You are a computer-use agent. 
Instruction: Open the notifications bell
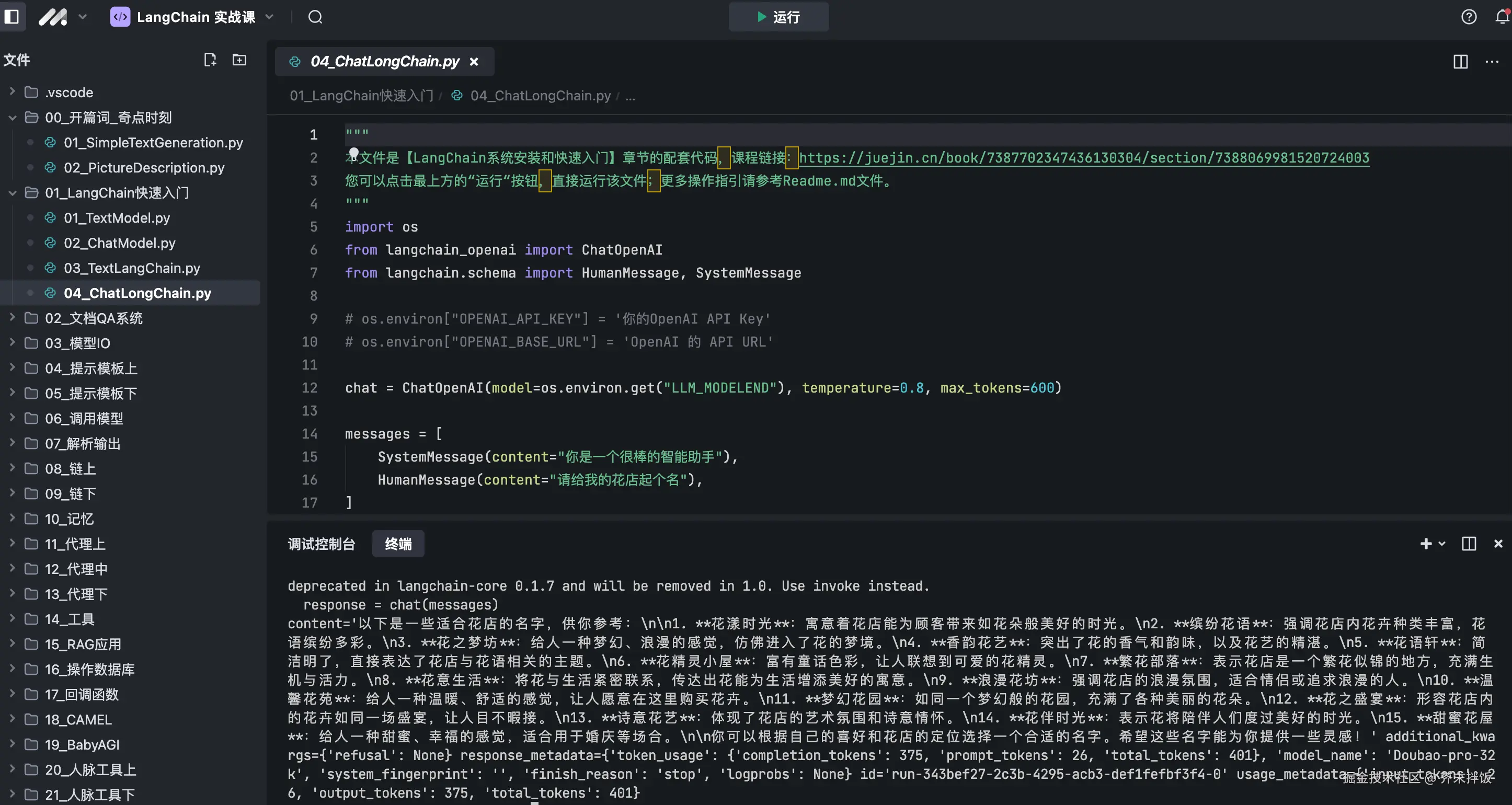pos(1502,16)
